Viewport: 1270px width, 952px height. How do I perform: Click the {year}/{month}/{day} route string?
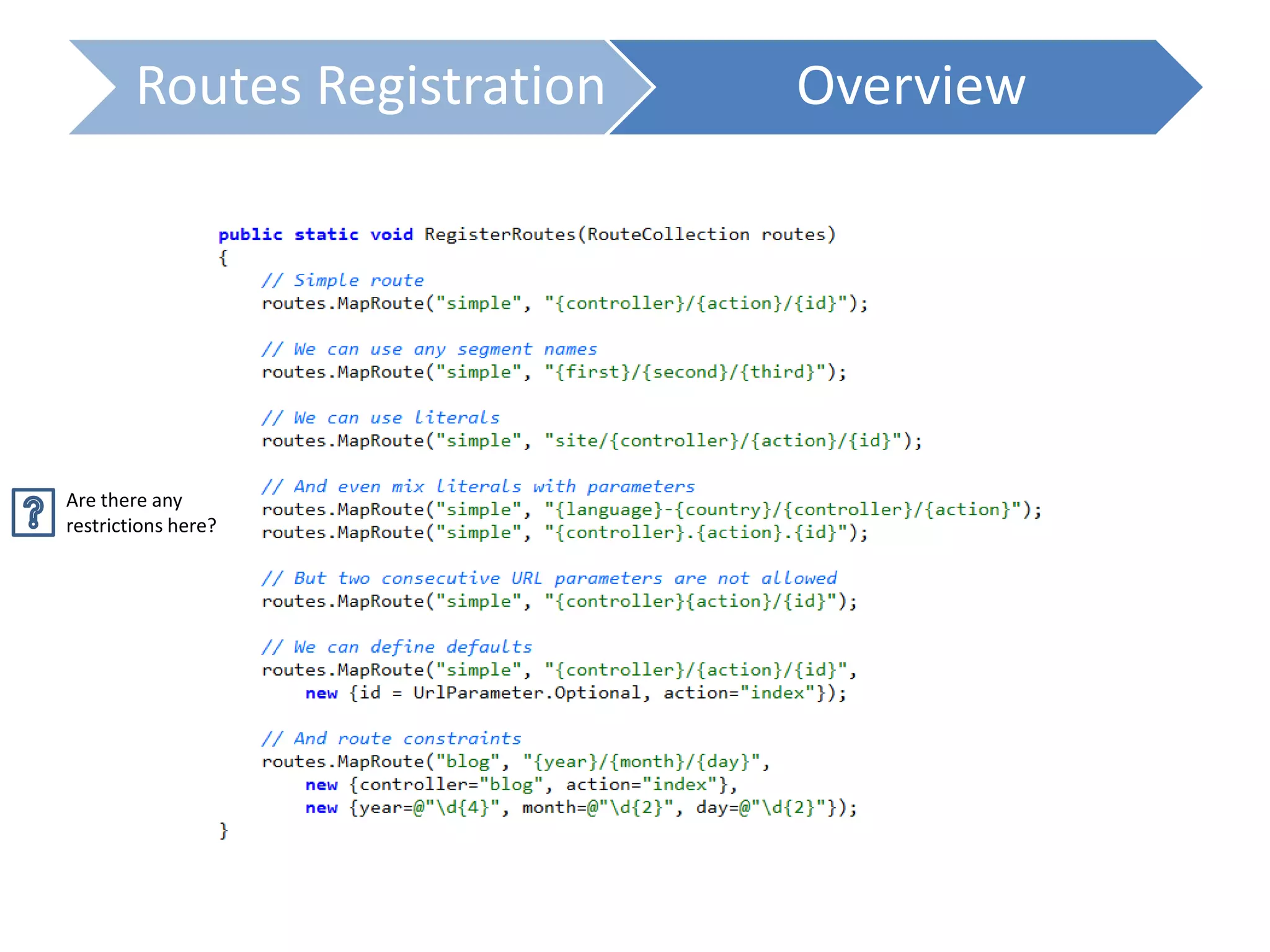[642, 762]
